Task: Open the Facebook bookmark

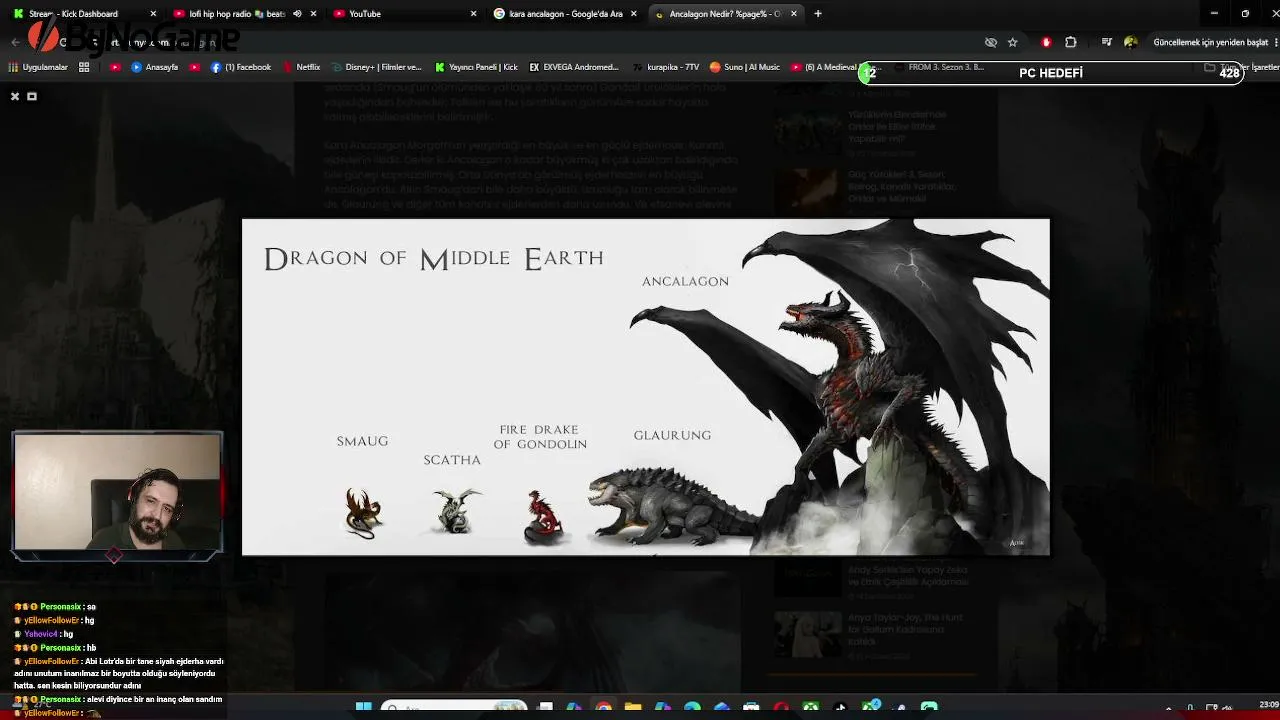Action: (241, 67)
